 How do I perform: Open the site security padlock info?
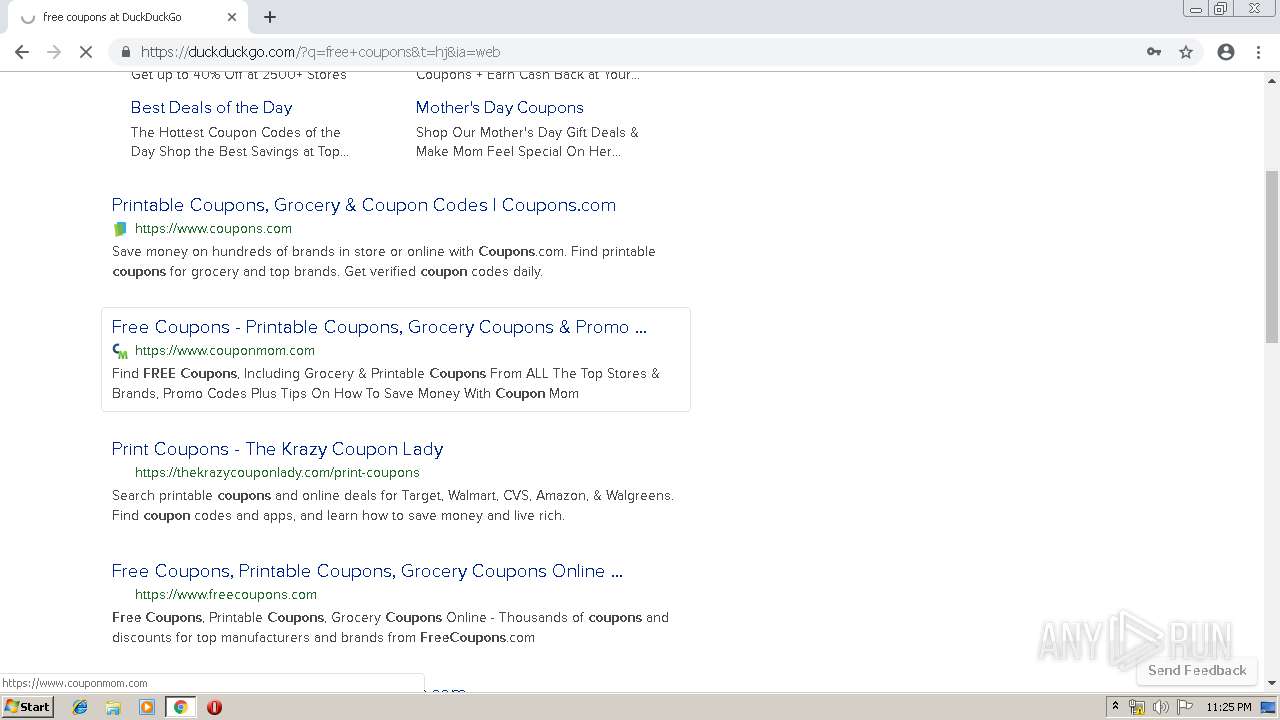[x=125, y=52]
